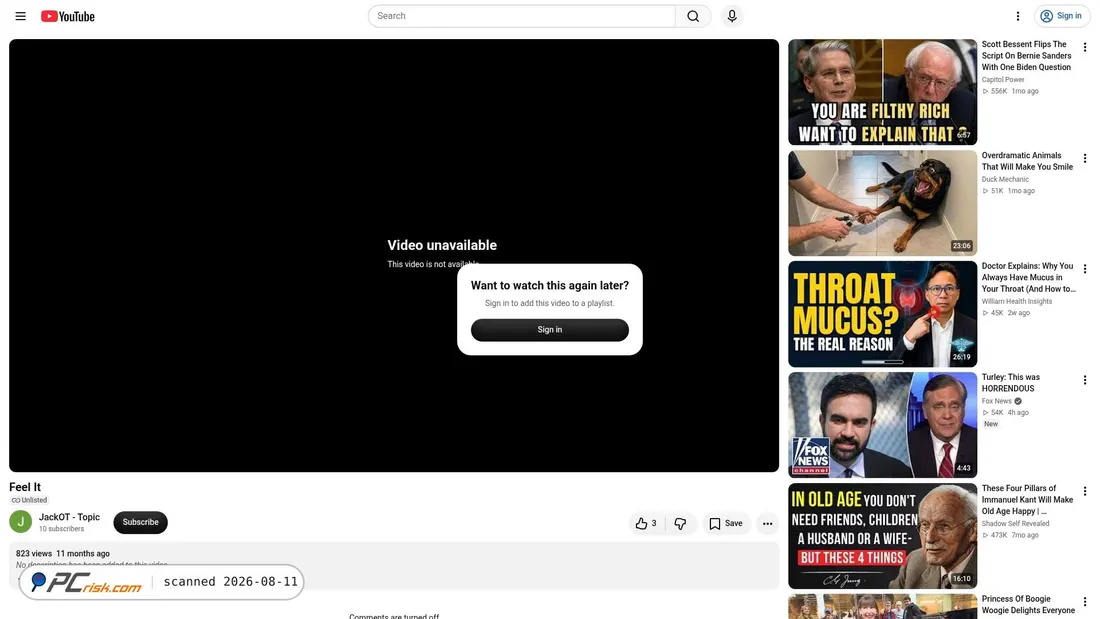The height and width of the screenshot is (619, 1100).
Task: Expand description showing '823 views'
Action: pos(34,554)
